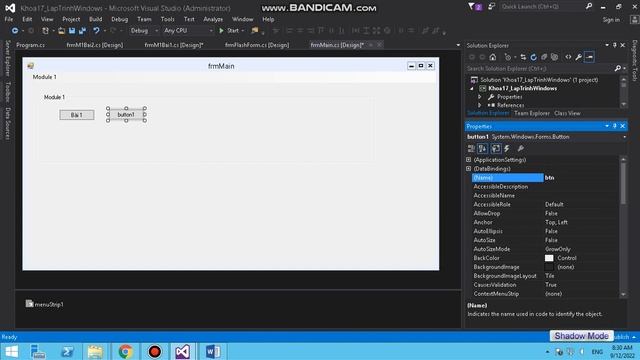The image size is (640, 360).
Task: Switch to frmM1Bai2.cs [Design] tab
Action: 95,45
